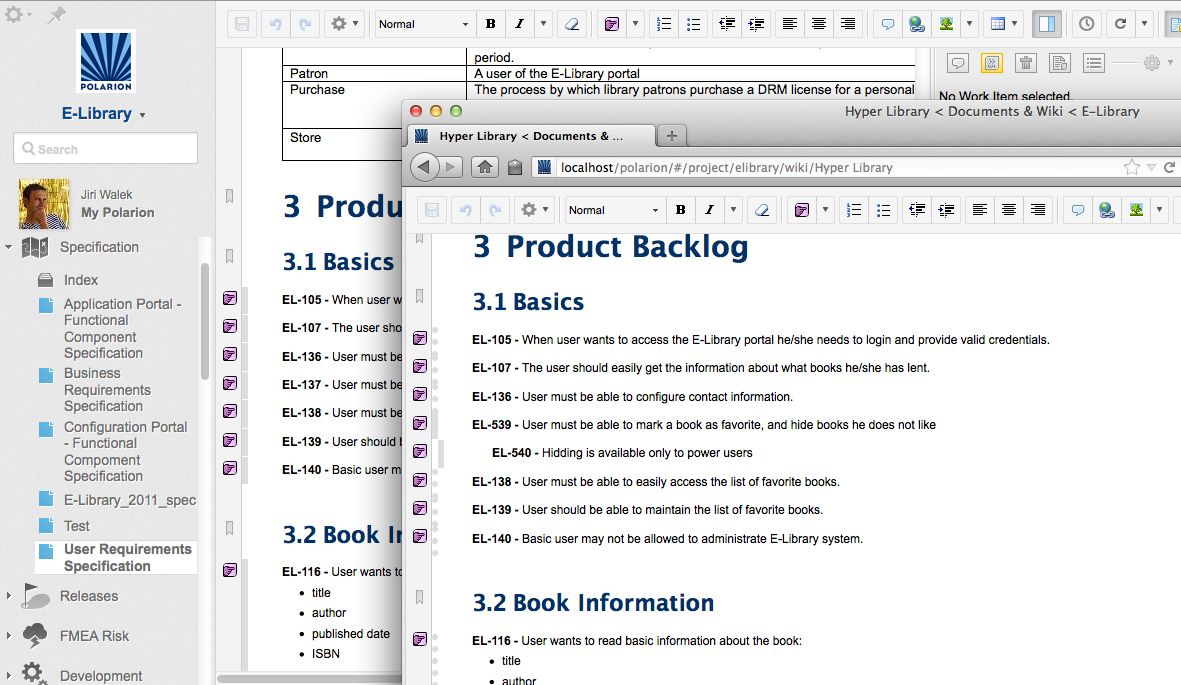Open the gear dropdown in back window toolbar
Viewport: 1181px width, 685px height.
pyautogui.click(x=346, y=24)
